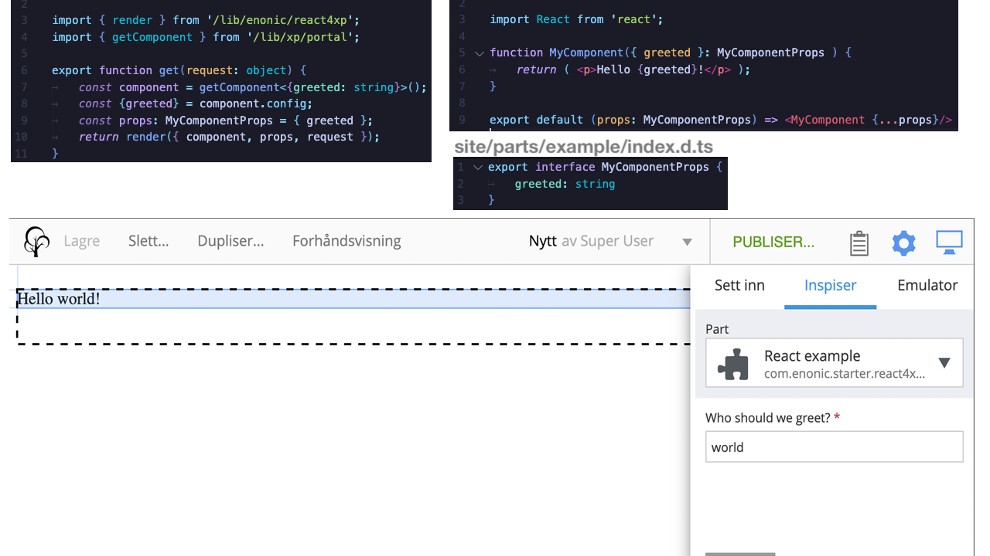Click the 'const {greeted} = component.config' line
Viewport: 990px width, 556px height.
point(195,104)
